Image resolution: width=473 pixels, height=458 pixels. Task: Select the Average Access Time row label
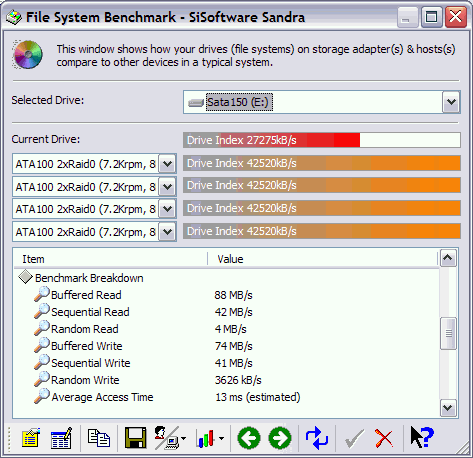102,397
